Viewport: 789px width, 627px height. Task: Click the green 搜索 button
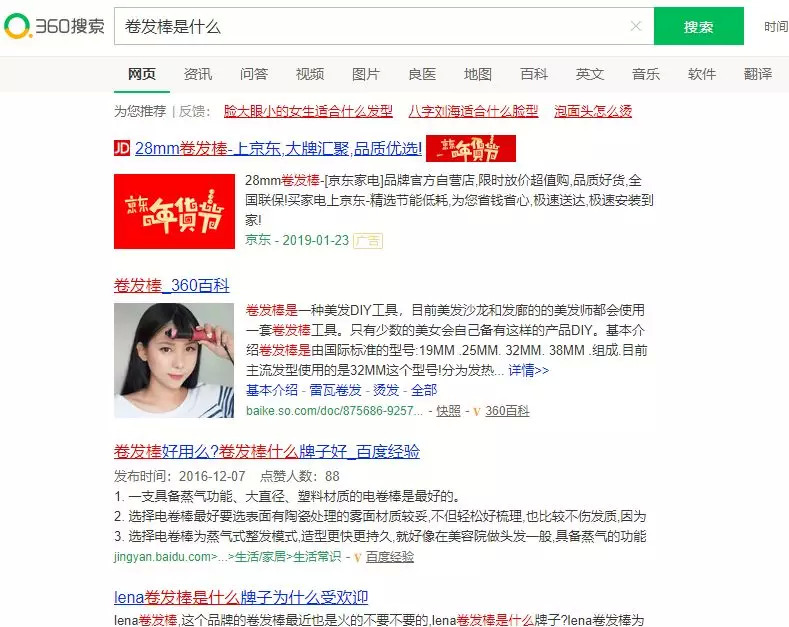pos(699,26)
